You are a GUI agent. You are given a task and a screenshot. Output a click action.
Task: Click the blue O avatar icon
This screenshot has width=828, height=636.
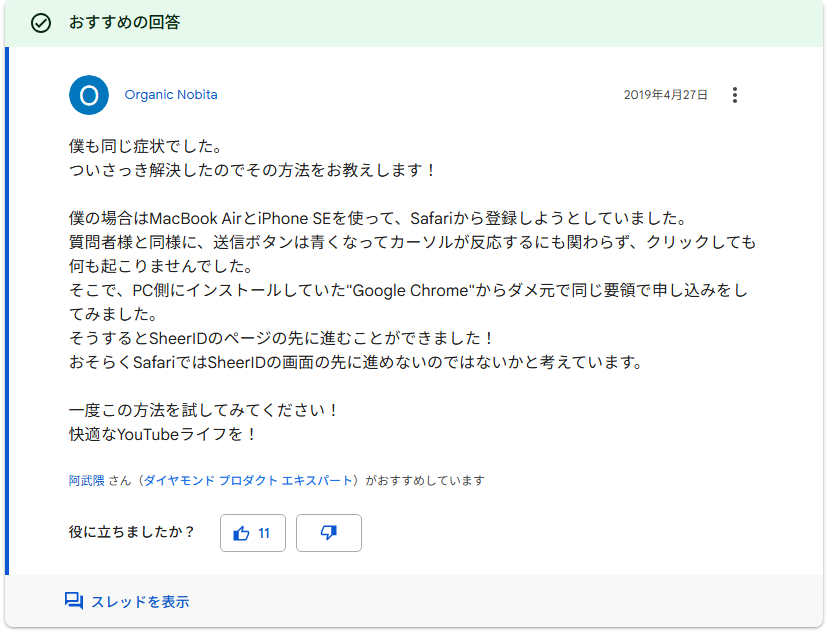point(88,95)
